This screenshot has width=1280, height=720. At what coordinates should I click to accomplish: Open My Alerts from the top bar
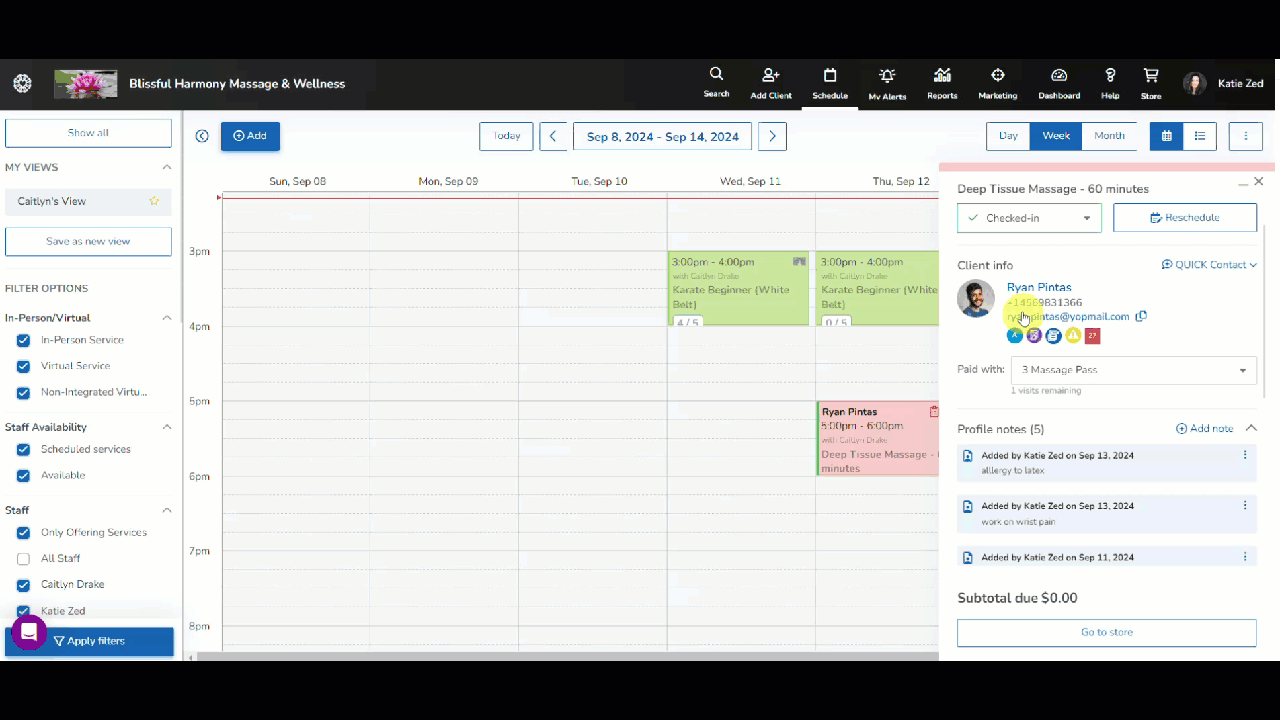[887, 82]
